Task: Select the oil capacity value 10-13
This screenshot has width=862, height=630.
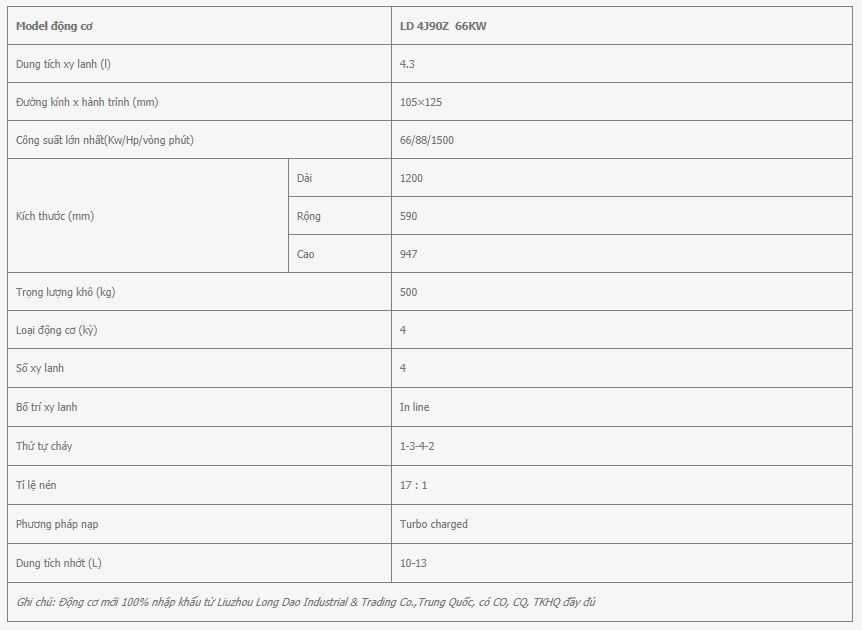Action: click(413, 563)
